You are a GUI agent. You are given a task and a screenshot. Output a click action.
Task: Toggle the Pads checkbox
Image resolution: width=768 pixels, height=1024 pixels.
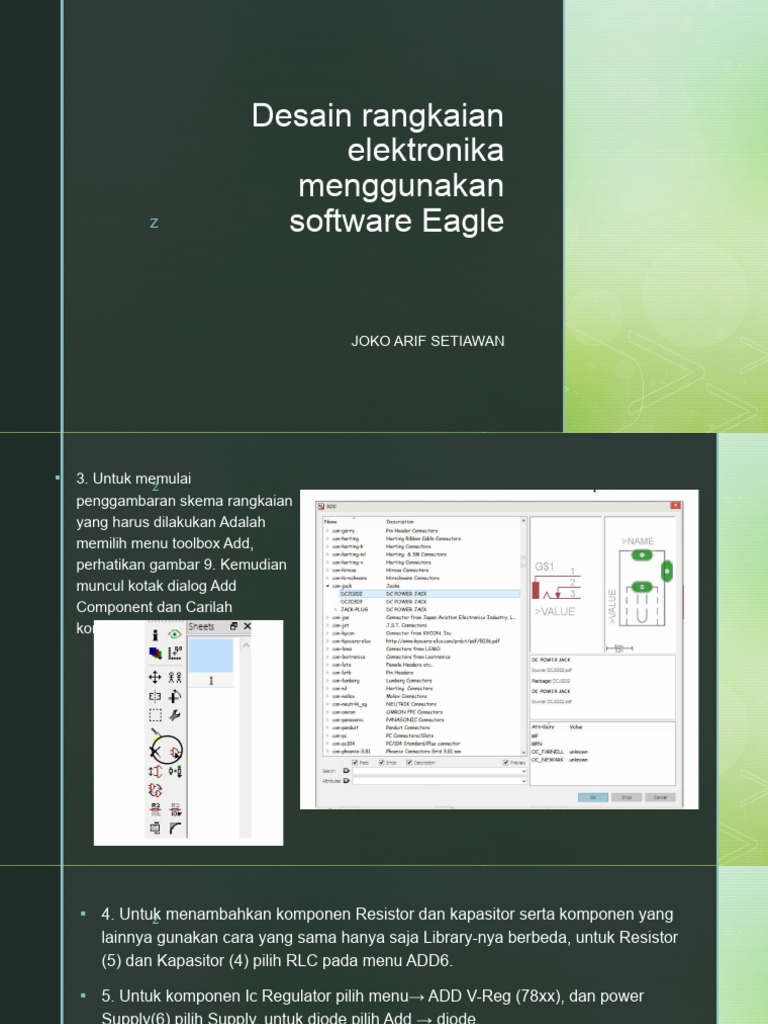(355, 762)
